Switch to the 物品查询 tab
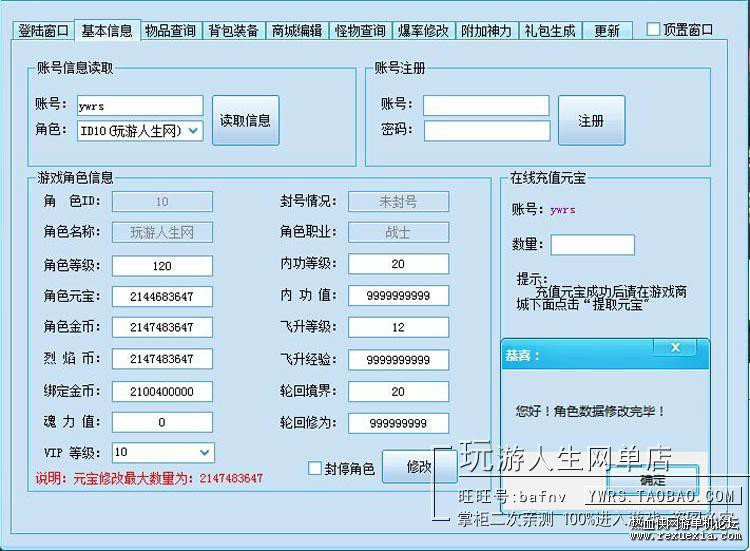 [171, 31]
